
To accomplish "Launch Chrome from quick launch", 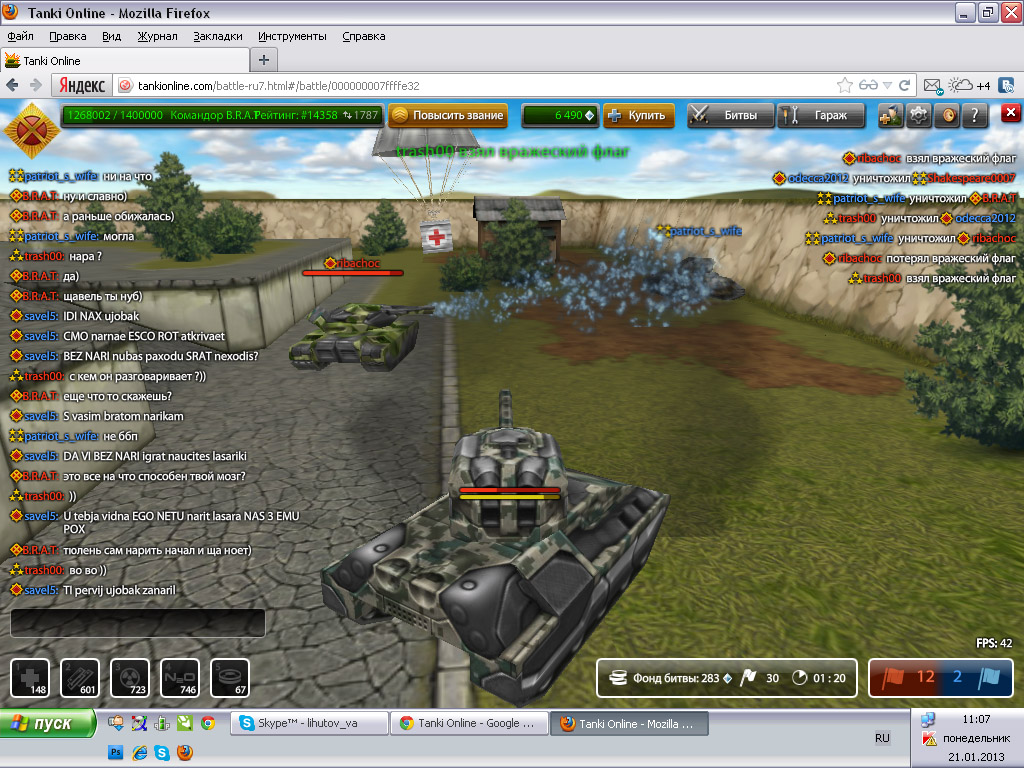I will 208,723.
